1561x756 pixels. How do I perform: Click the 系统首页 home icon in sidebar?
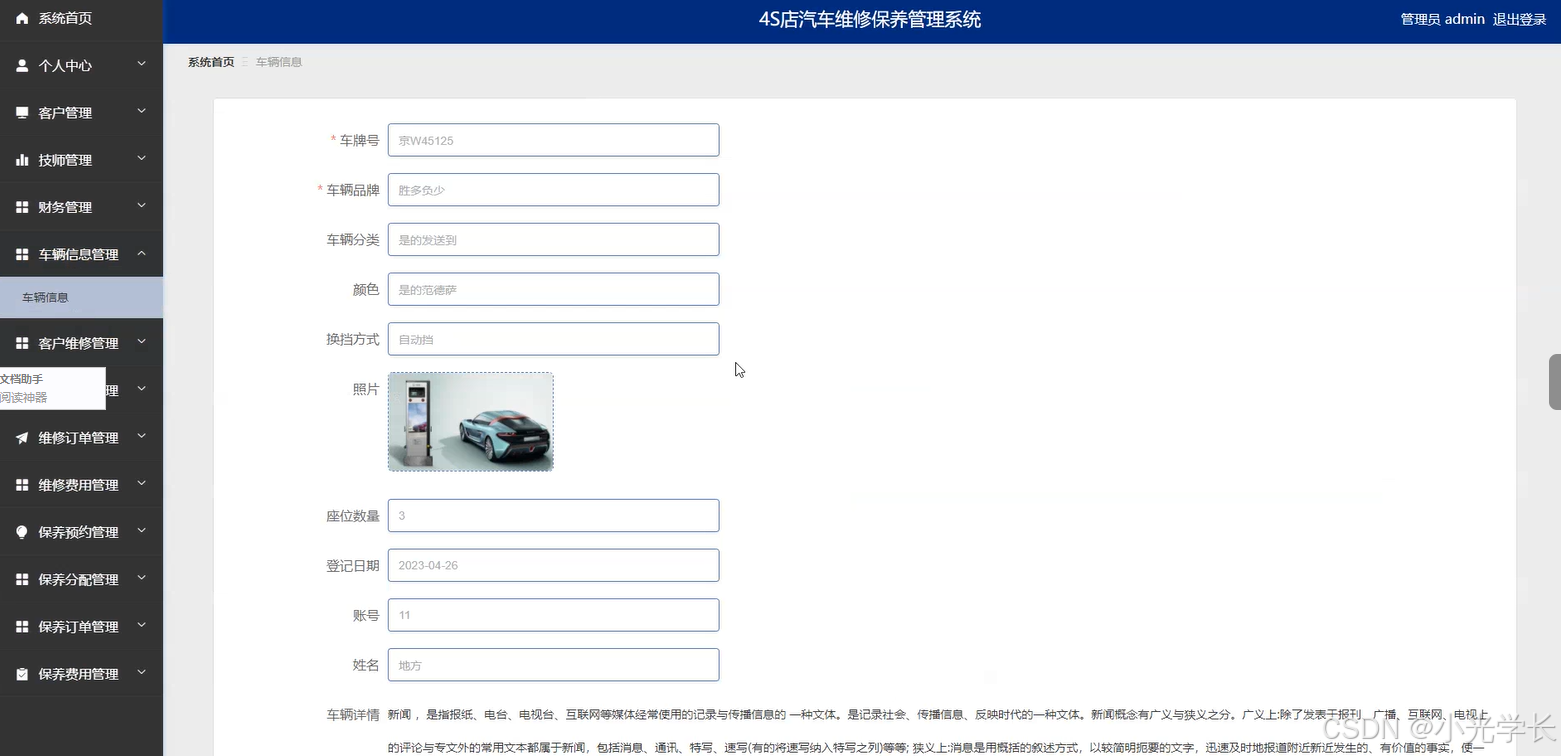click(x=21, y=17)
